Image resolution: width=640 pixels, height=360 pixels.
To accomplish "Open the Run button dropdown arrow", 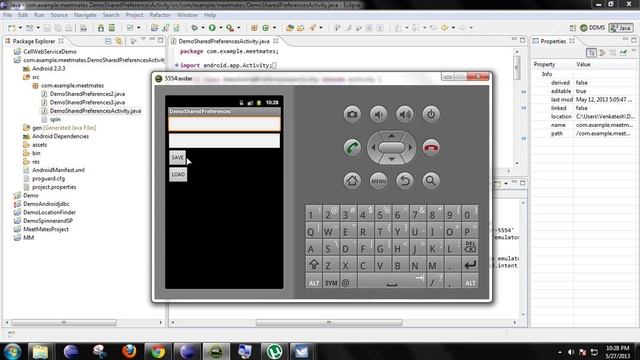I will (220, 28).
